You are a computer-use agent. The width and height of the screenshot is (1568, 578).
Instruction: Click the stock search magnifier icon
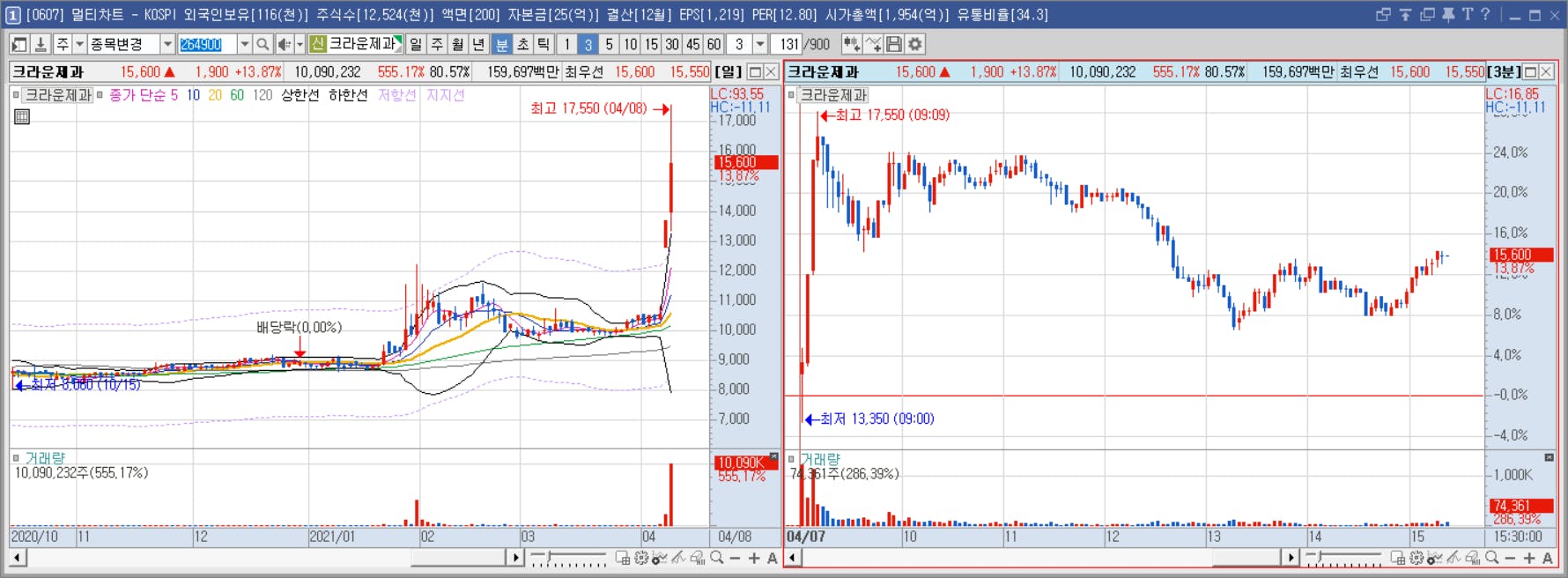[x=263, y=44]
